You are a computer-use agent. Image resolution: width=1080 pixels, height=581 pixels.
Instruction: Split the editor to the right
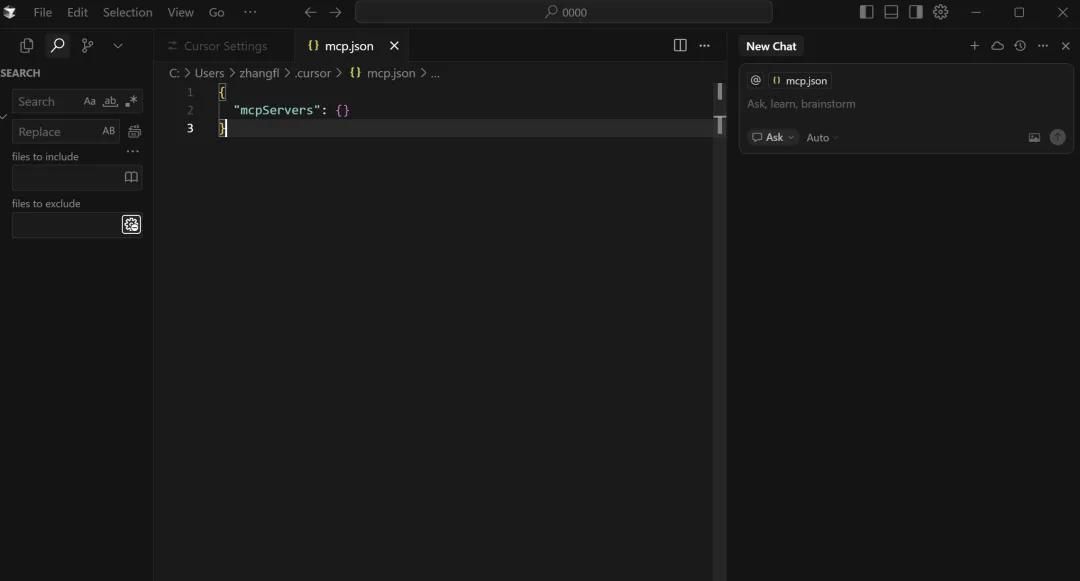(x=680, y=46)
